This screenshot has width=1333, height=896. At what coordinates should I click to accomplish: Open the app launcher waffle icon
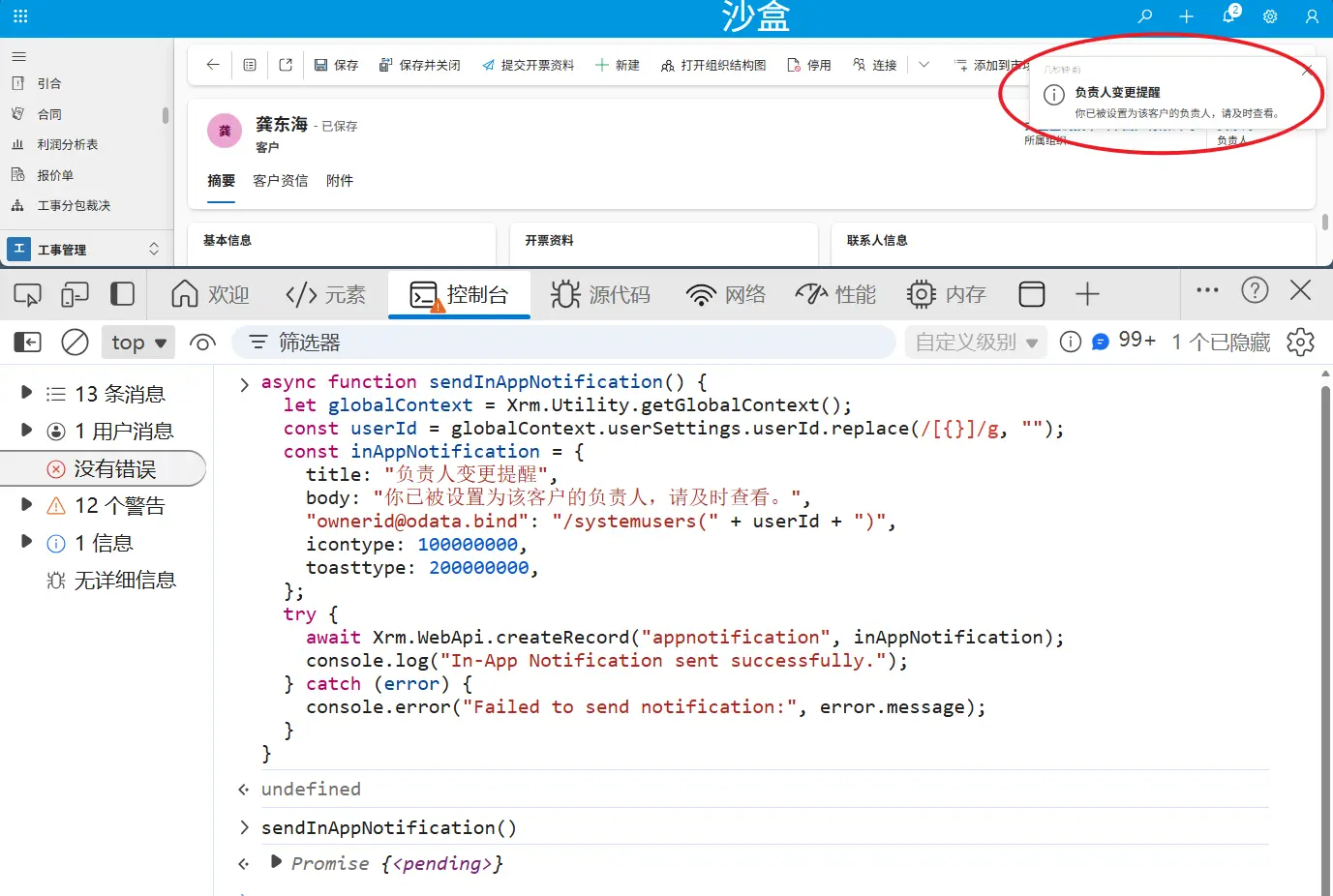click(21, 16)
